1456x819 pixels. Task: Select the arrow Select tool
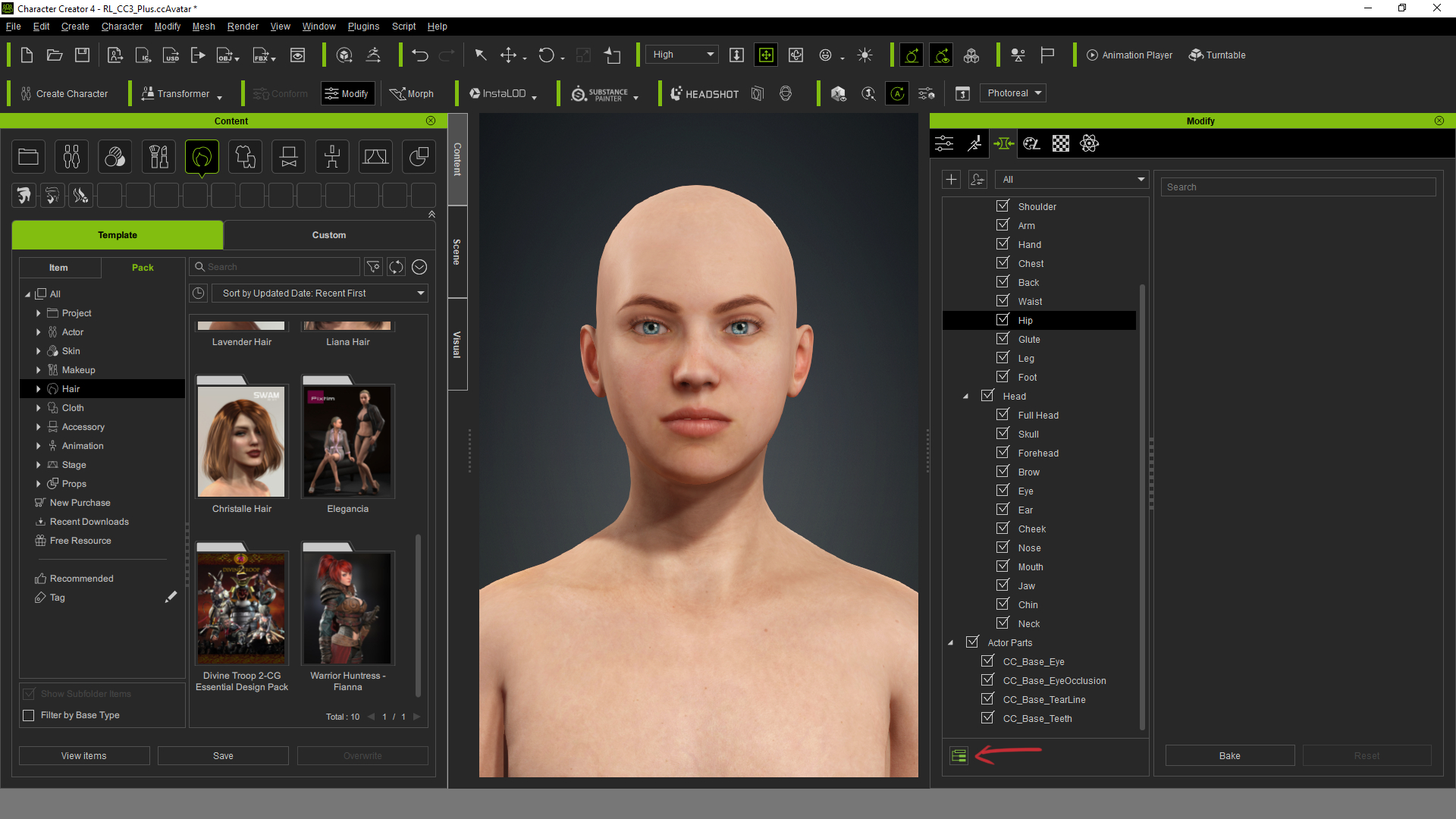pos(480,55)
